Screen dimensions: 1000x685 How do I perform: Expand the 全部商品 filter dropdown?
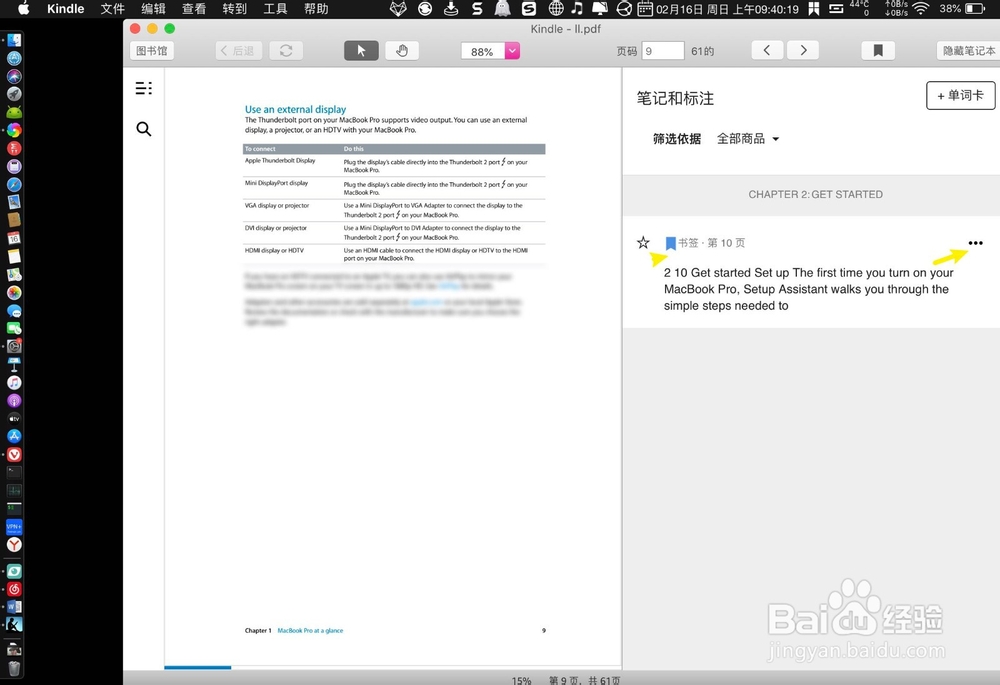click(x=748, y=138)
